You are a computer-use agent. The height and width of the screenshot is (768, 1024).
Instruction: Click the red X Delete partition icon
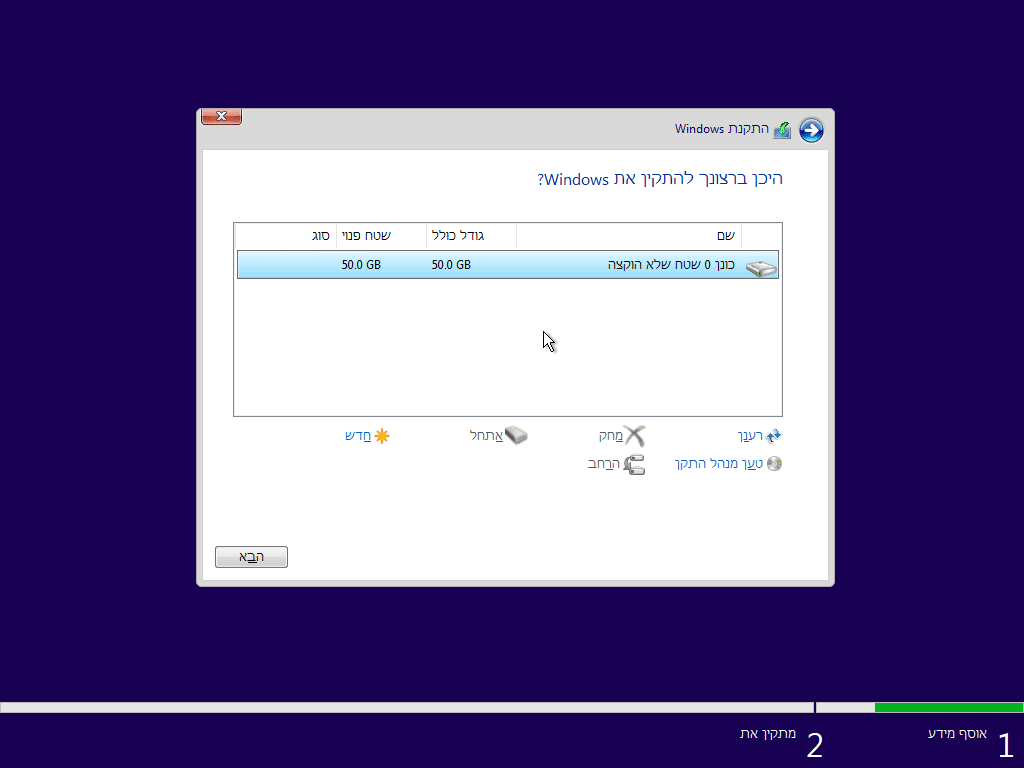pos(633,435)
